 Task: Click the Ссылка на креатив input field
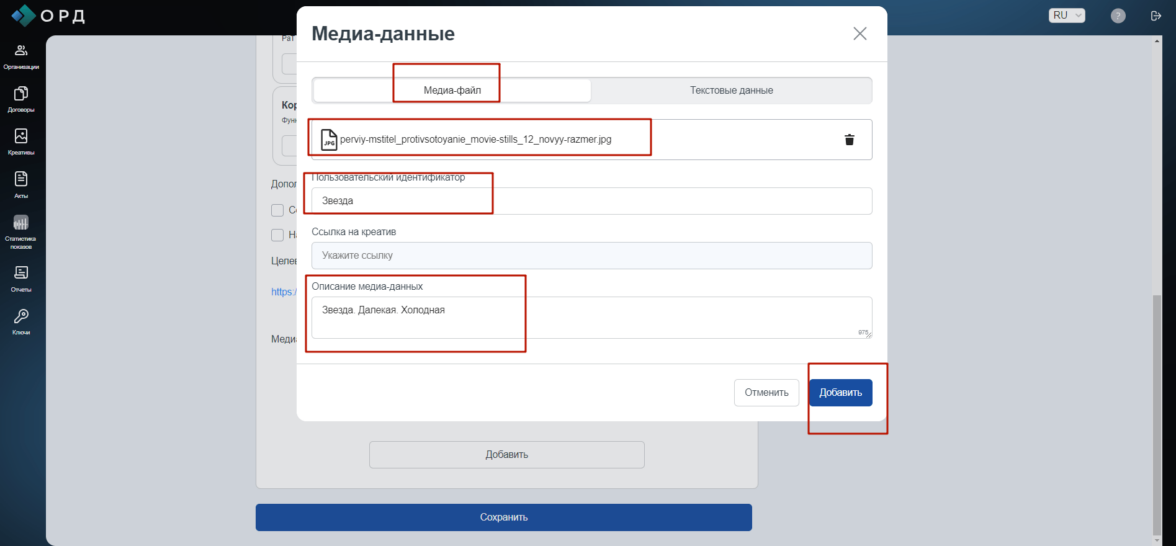coord(592,256)
